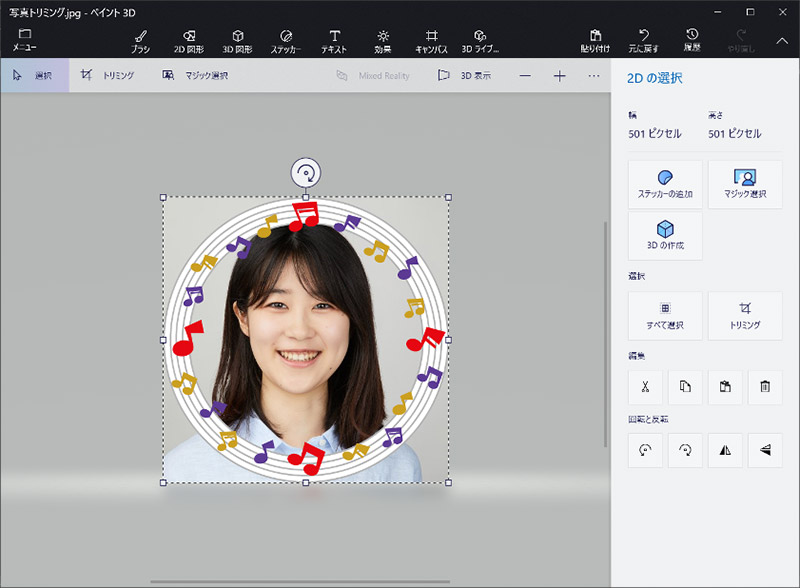Open the Canvas settings (キャンバス)
The height and width of the screenshot is (588, 800).
coord(432,40)
